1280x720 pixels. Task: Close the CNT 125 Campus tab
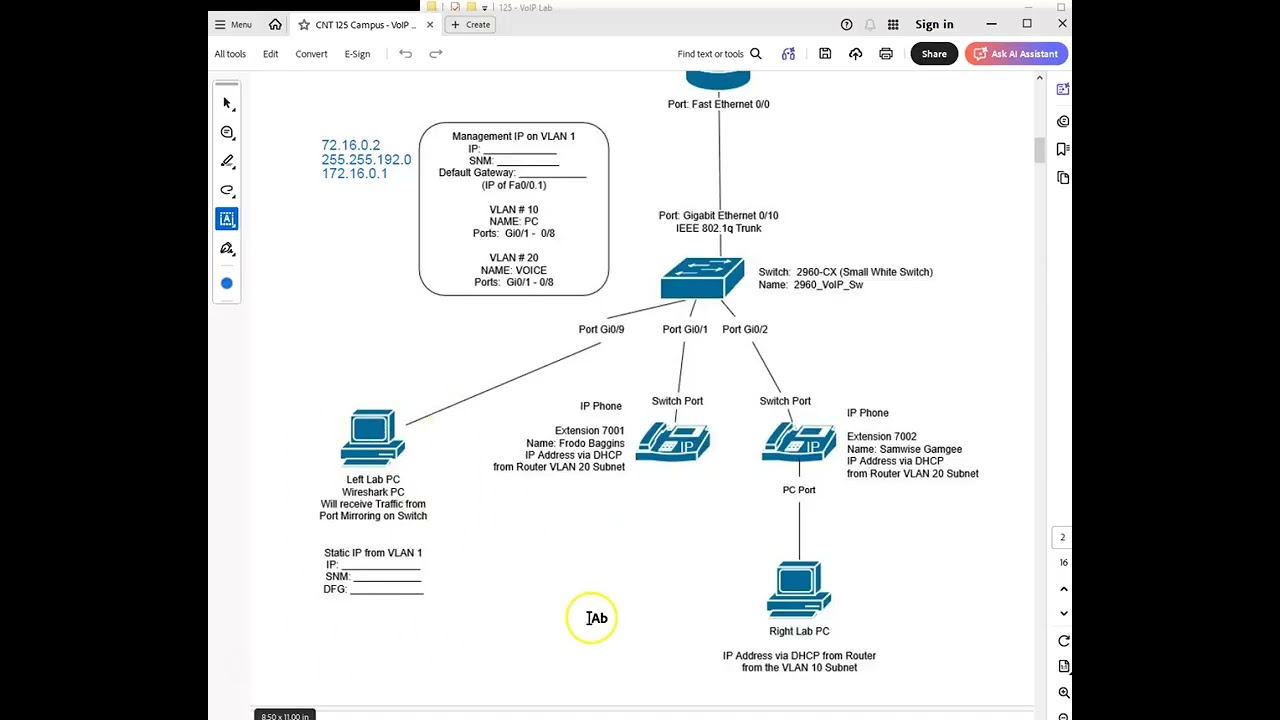tap(430, 24)
